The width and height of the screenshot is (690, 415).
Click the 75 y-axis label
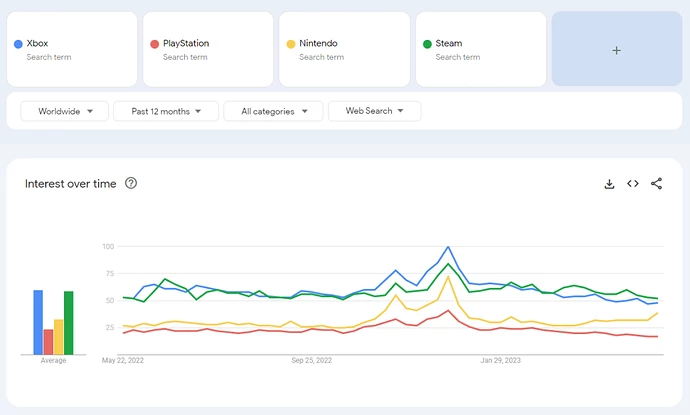110,273
